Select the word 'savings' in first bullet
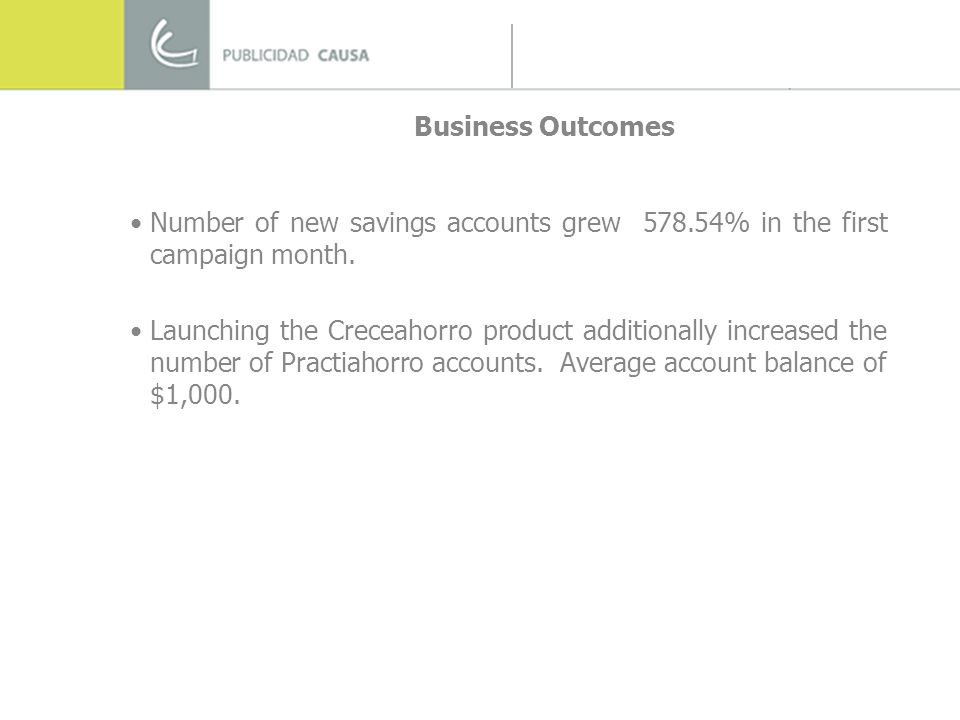The width and height of the screenshot is (960, 720). [x=392, y=223]
